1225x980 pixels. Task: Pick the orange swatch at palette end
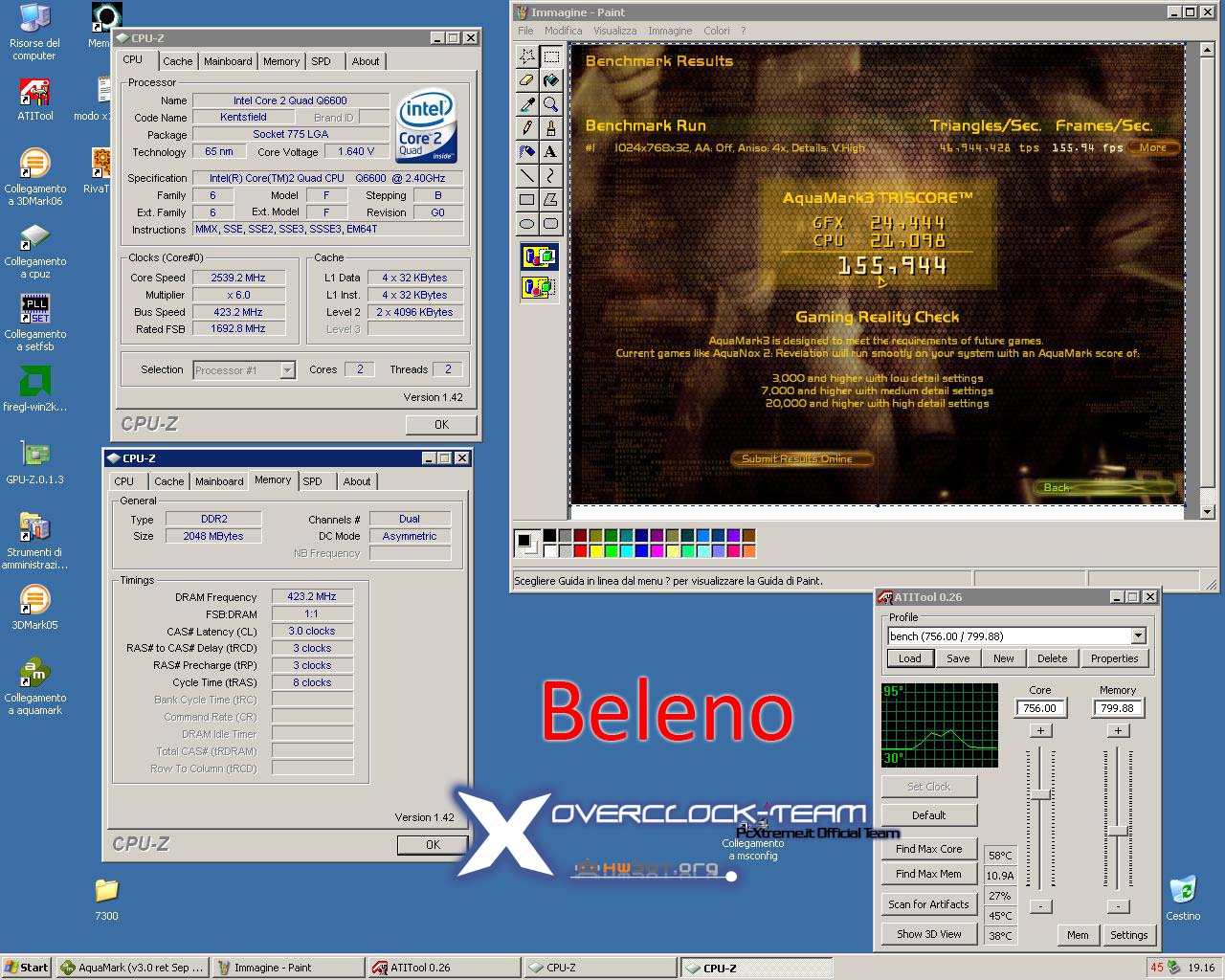click(748, 551)
